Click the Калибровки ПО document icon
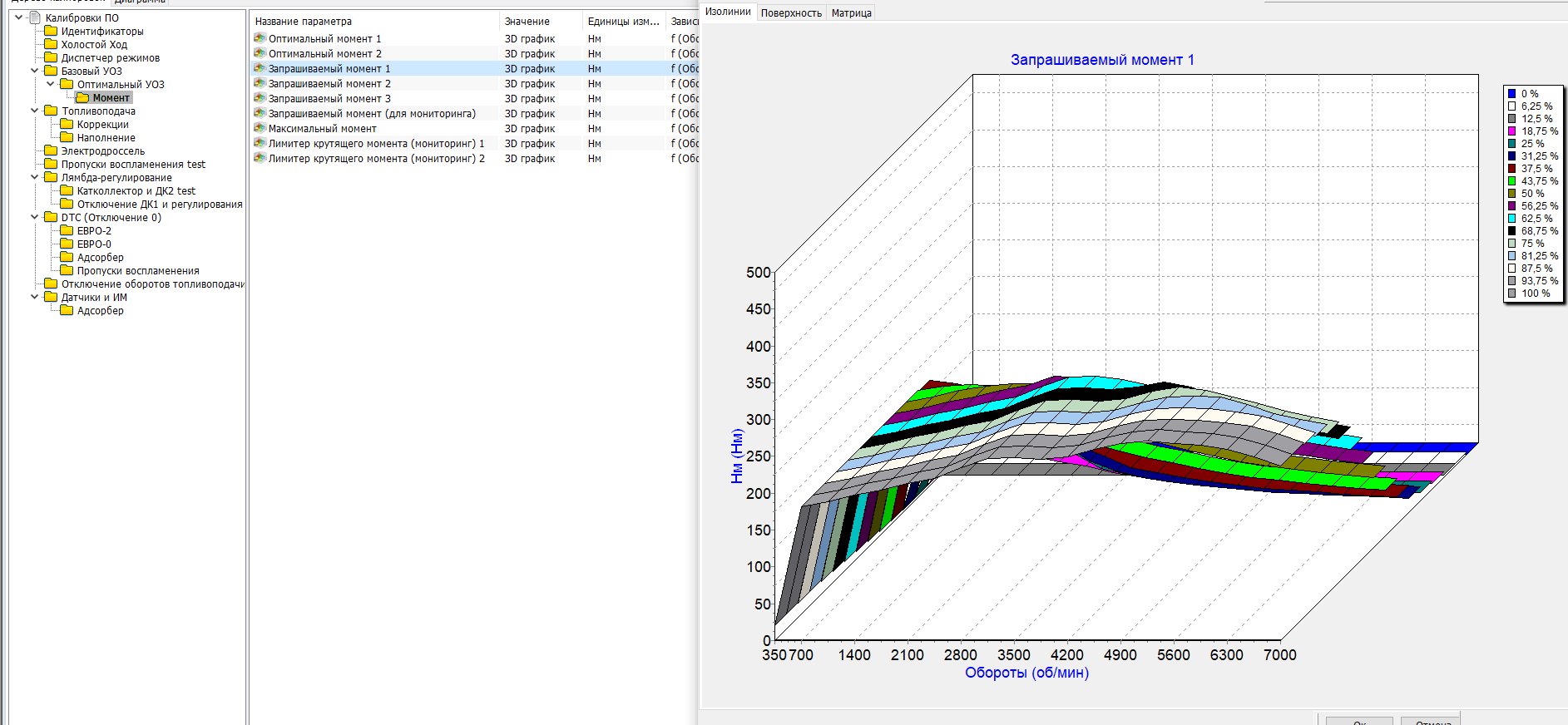The height and width of the screenshot is (725, 1568). point(35,17)
